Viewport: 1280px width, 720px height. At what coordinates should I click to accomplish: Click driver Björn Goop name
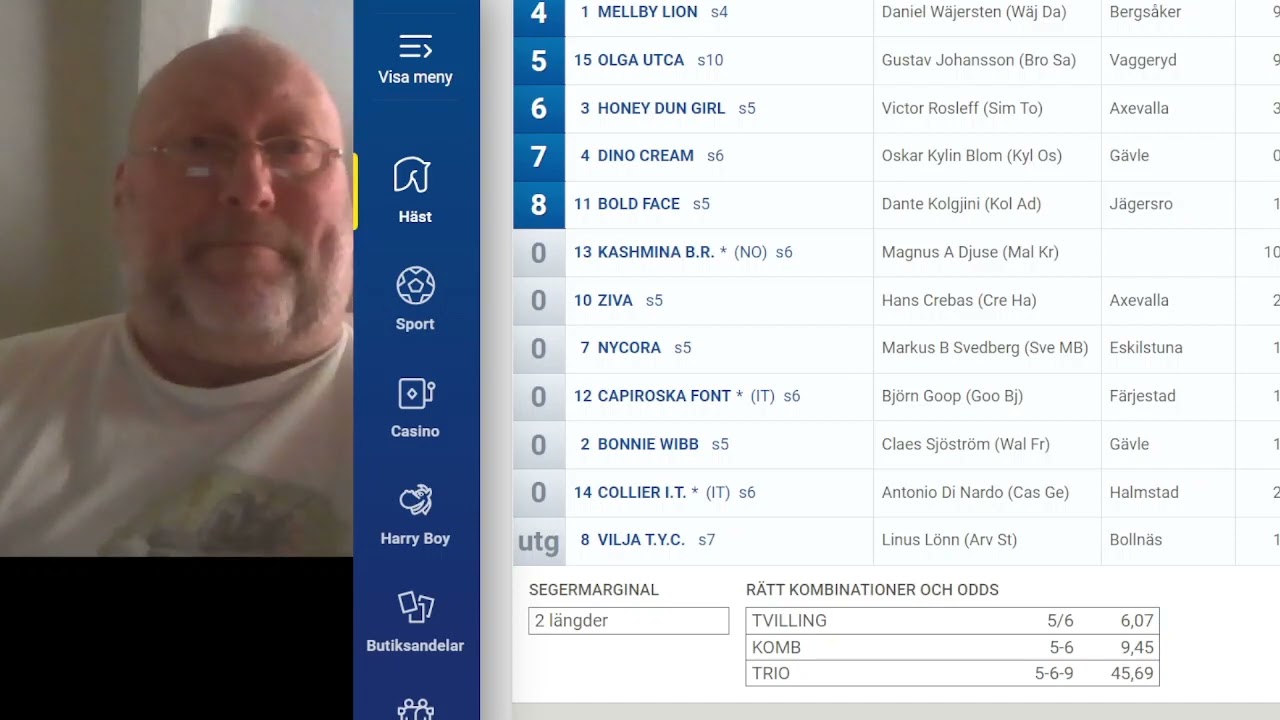[952, 396]
